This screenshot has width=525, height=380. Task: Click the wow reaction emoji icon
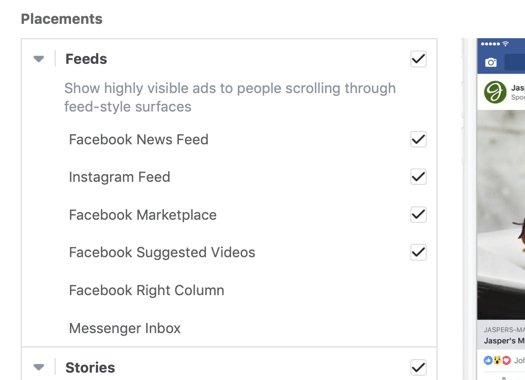coord(497,360)
